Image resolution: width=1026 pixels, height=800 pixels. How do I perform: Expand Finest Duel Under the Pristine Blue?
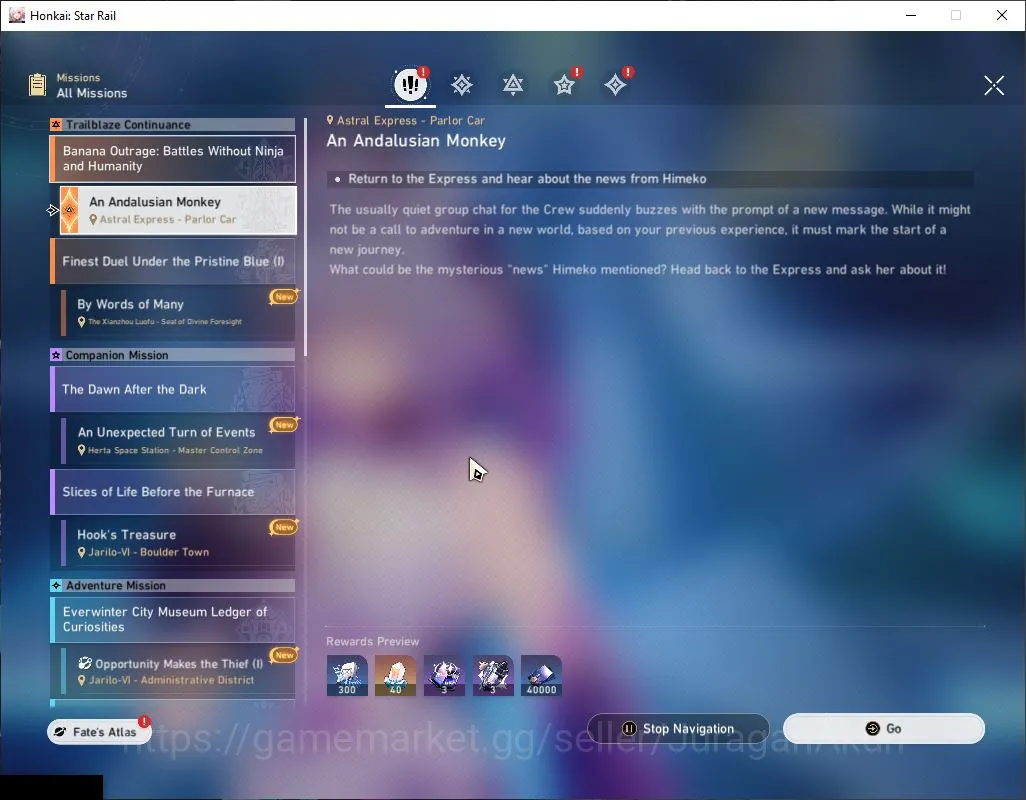[x=173, y=261]
